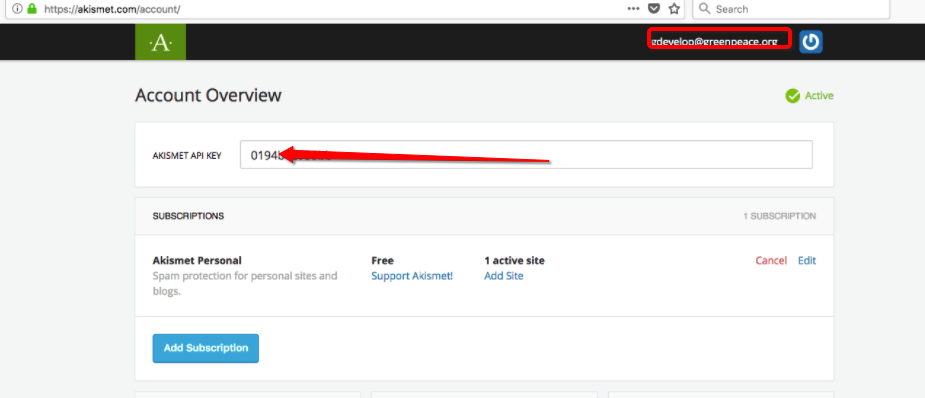Click the Add Site link

point(504,276)
